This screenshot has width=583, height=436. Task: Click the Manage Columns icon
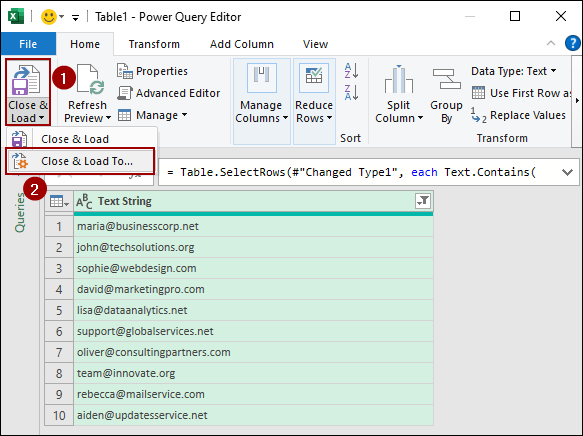tap(262, 78)
